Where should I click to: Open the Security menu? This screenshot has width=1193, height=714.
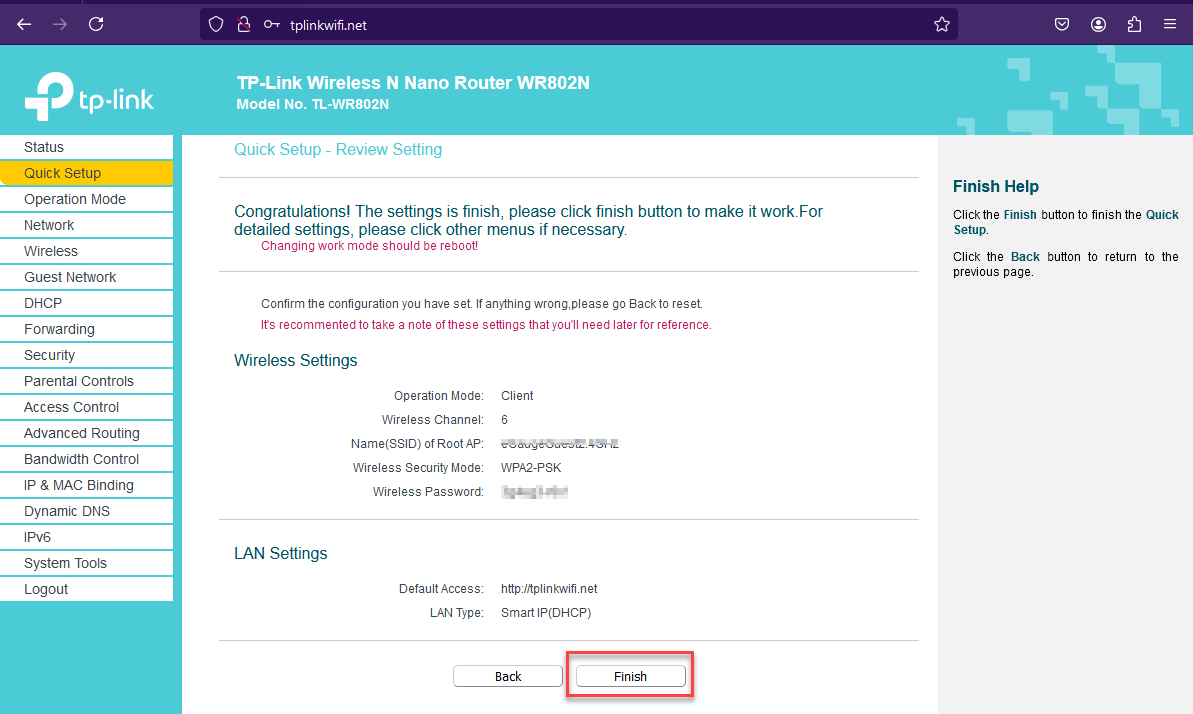87,355
